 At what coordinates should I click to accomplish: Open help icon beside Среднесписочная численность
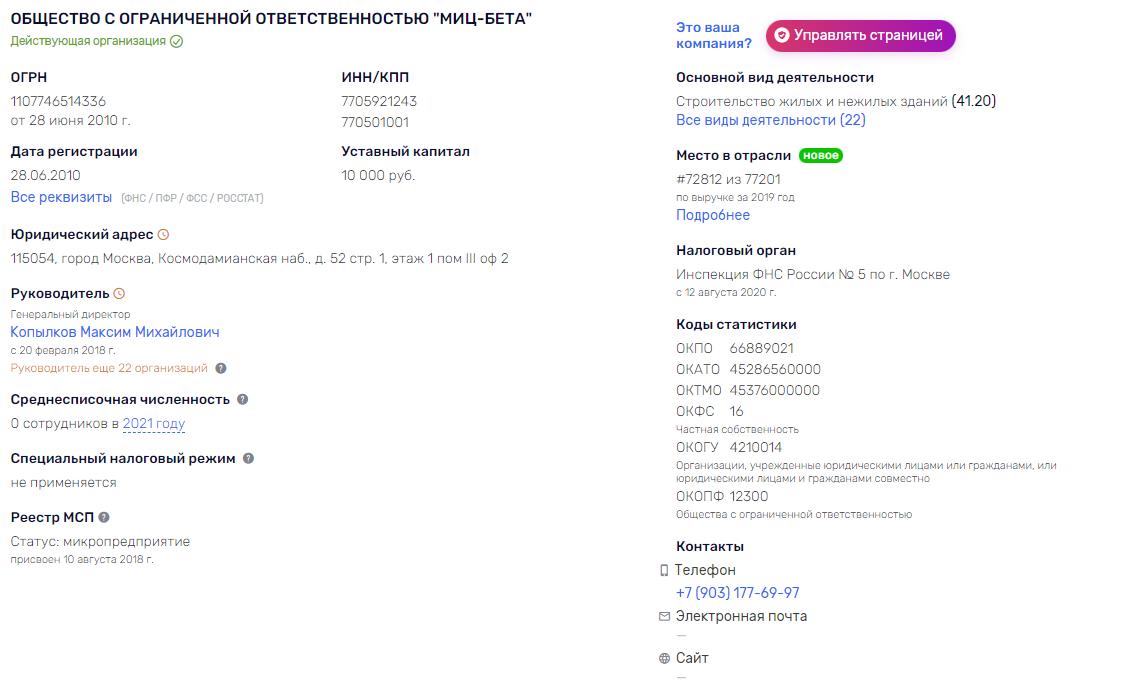pyautogui.click(x=243, y=400)
